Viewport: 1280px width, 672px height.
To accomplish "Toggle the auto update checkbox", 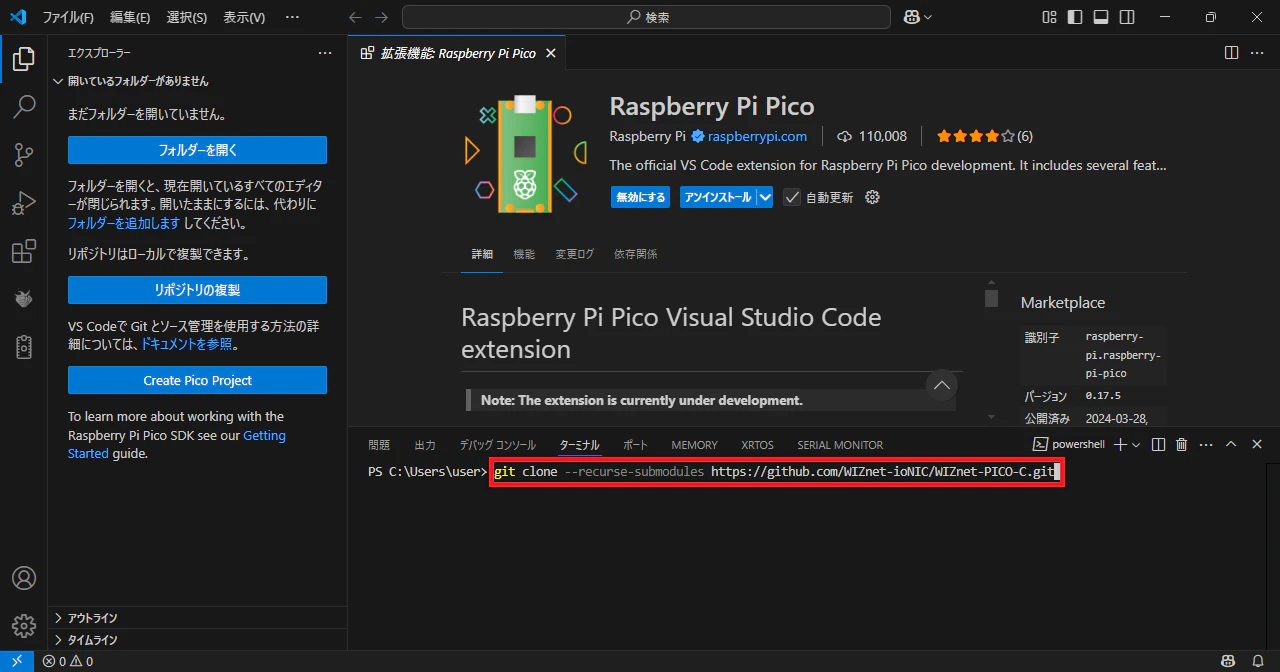I will click(792, 197).
